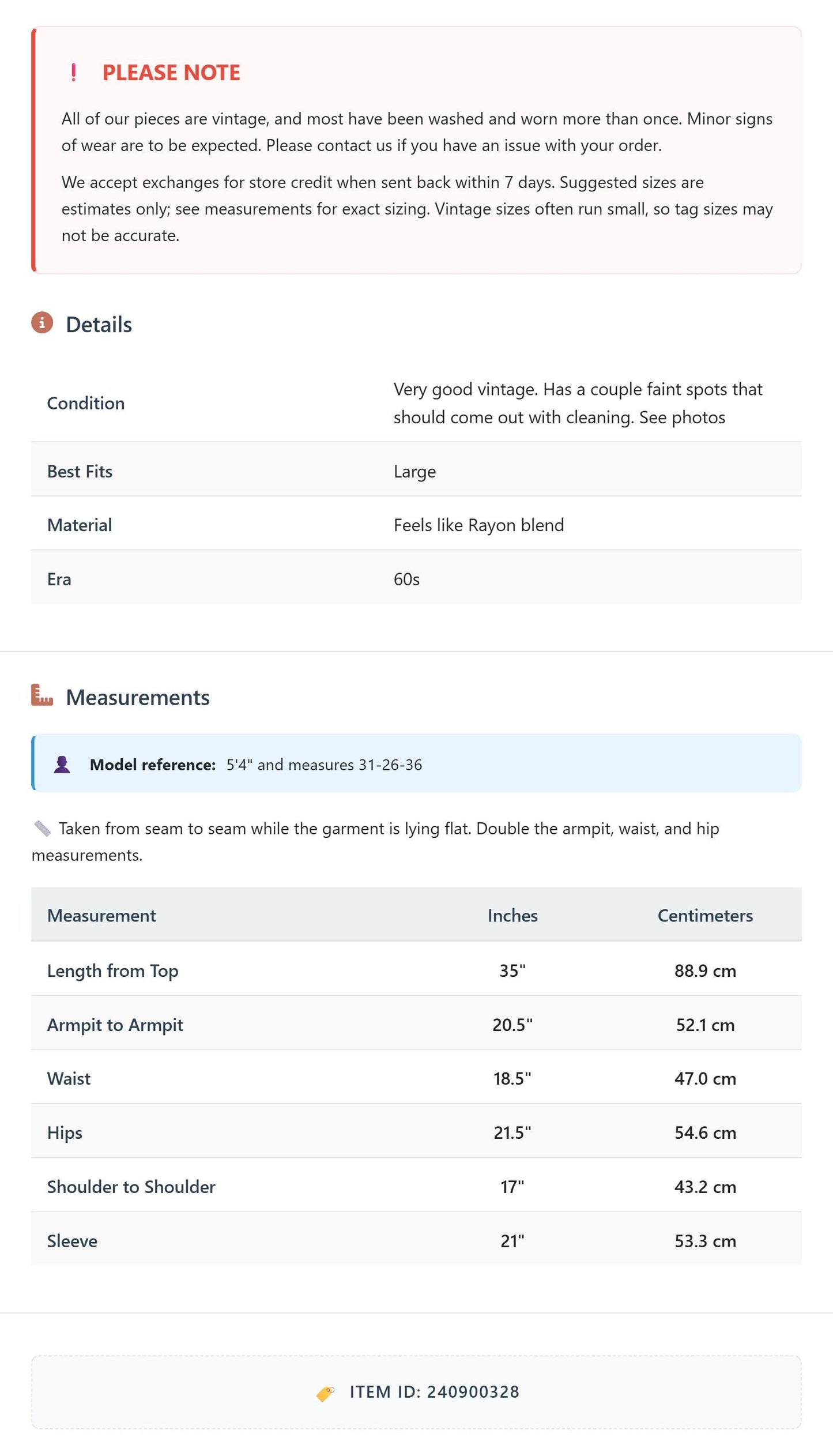Click the Sleeve 21" measurement
This screenshot has height=1456, width=833.
[512, 1241]
